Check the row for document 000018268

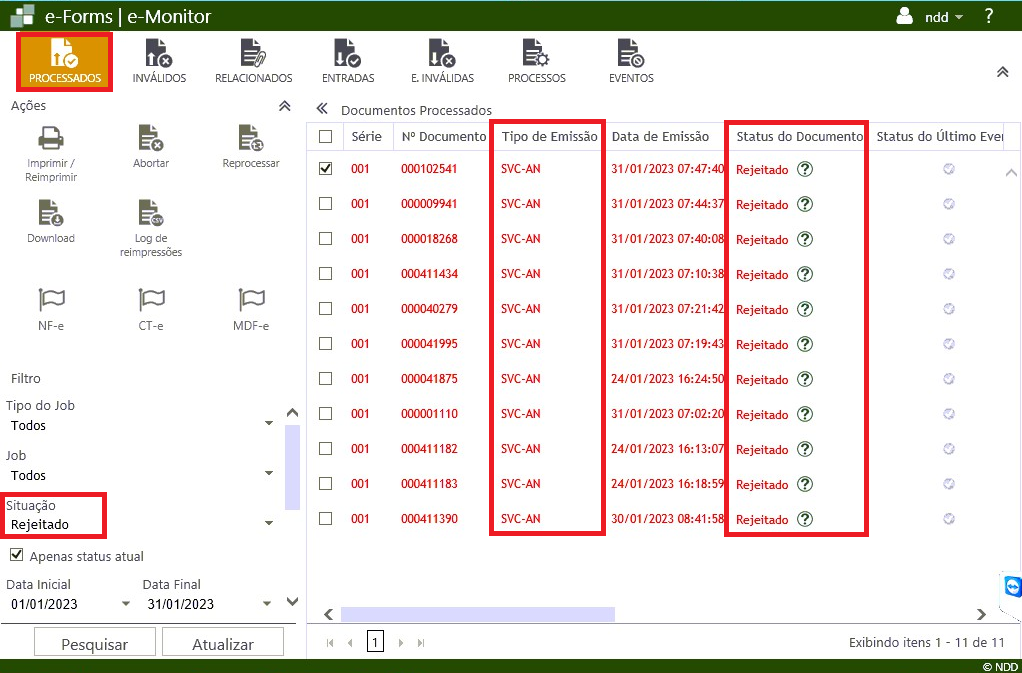[x=325, y=238]
